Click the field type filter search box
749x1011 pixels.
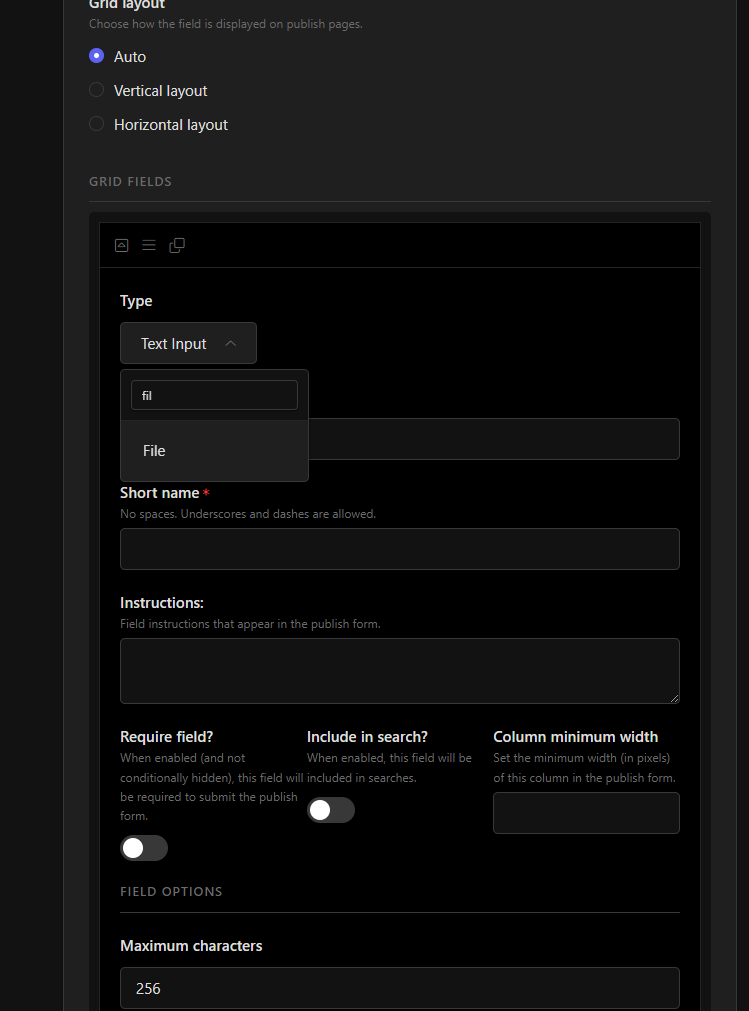pos(214,395)
